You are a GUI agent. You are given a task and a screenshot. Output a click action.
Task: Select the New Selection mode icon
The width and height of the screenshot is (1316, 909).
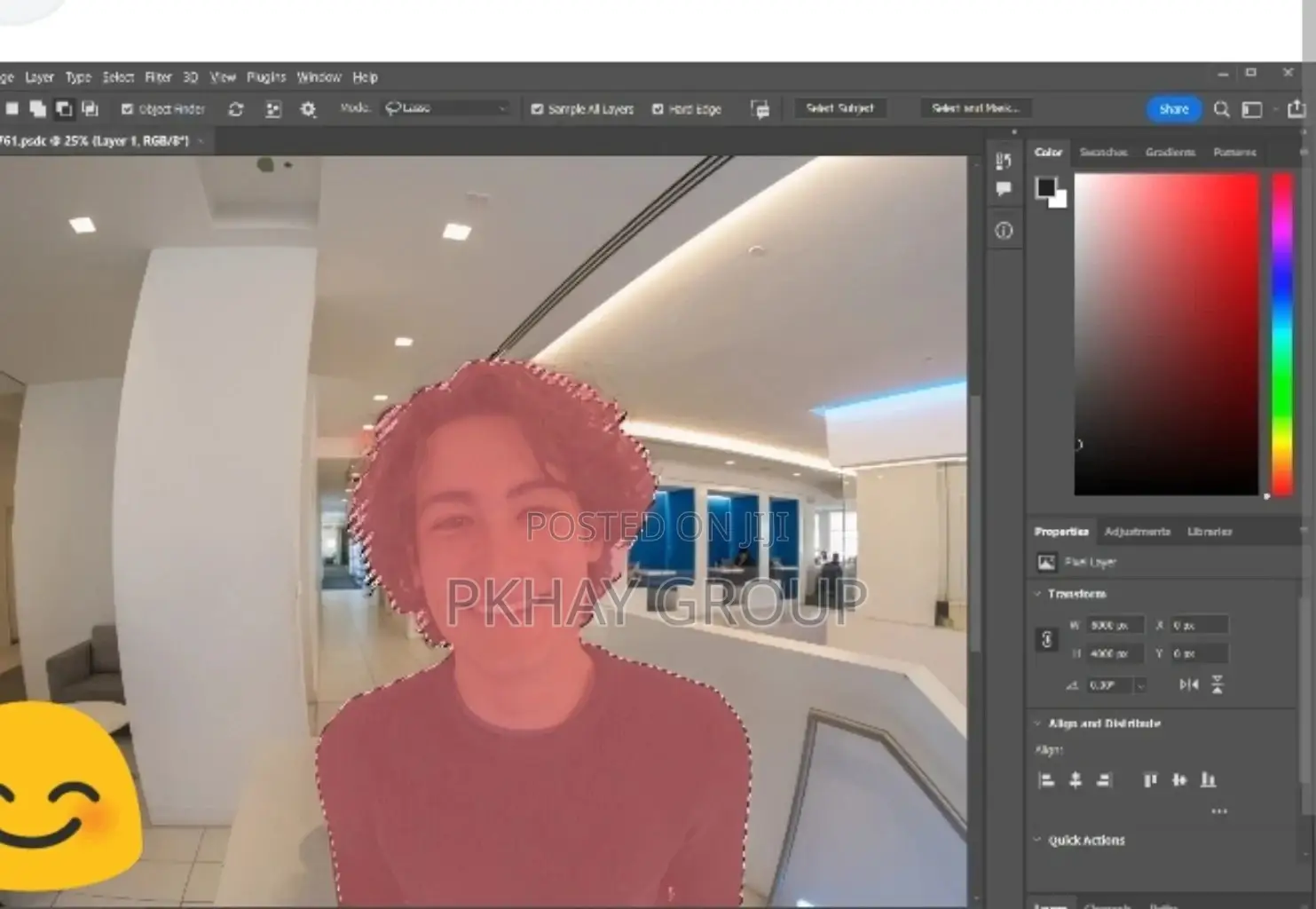click(x=12, y=108)
